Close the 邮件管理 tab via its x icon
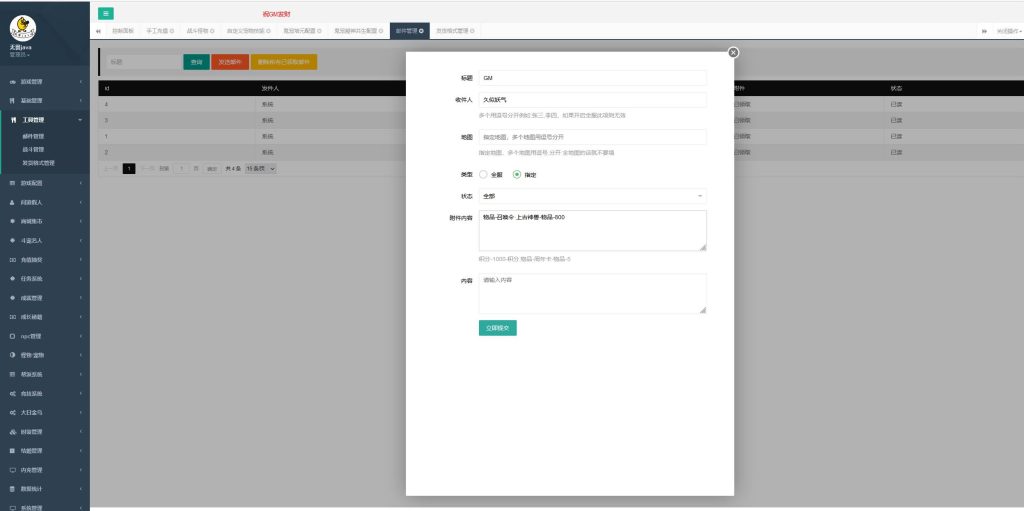This screenshot has height=511, width=1024. pyautogui.click(x=421, y=31)
